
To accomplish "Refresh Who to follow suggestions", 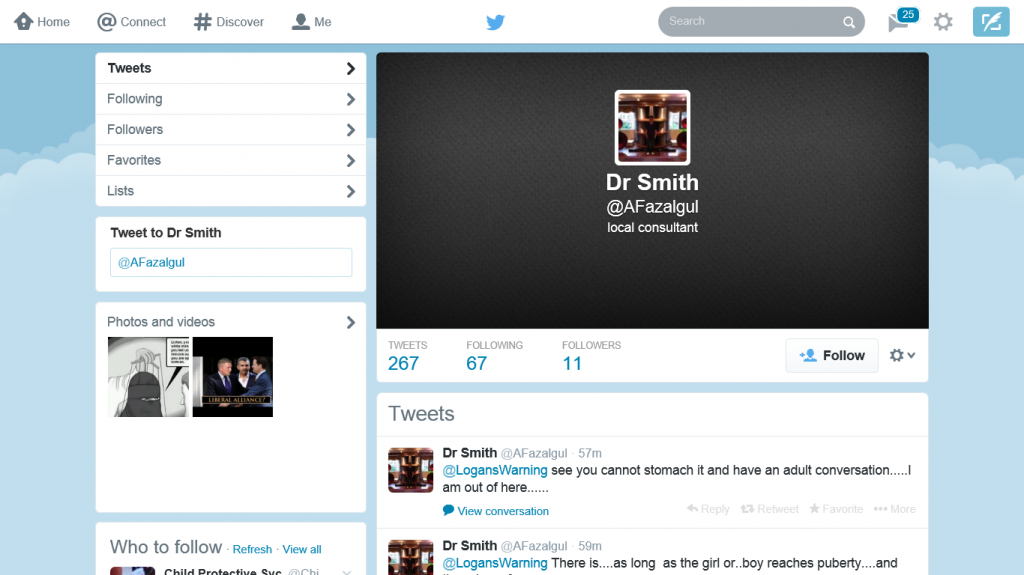I will [252, 550].
